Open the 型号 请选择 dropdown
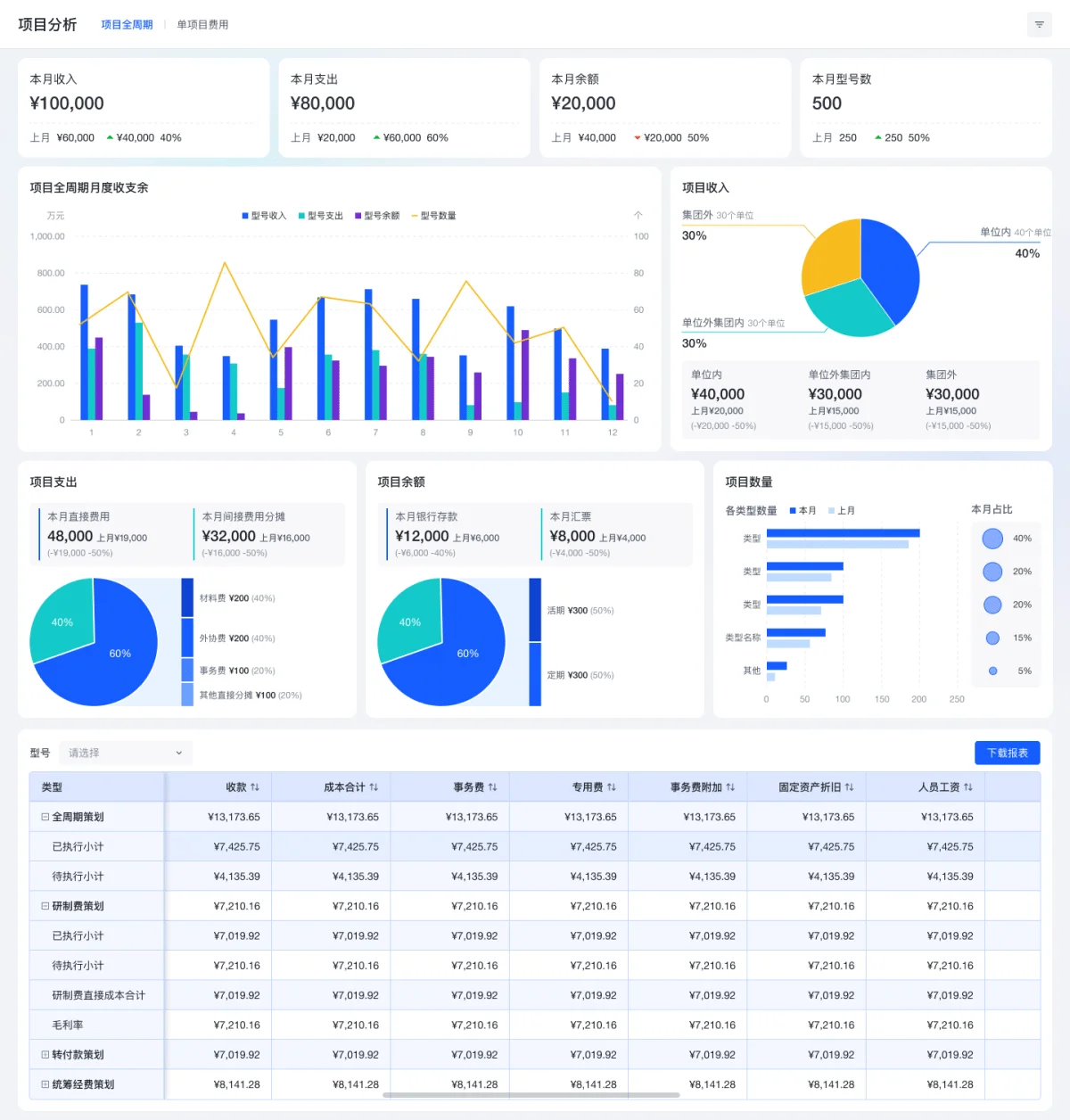The image size is (1070, 1120). [x=126, y=753]
